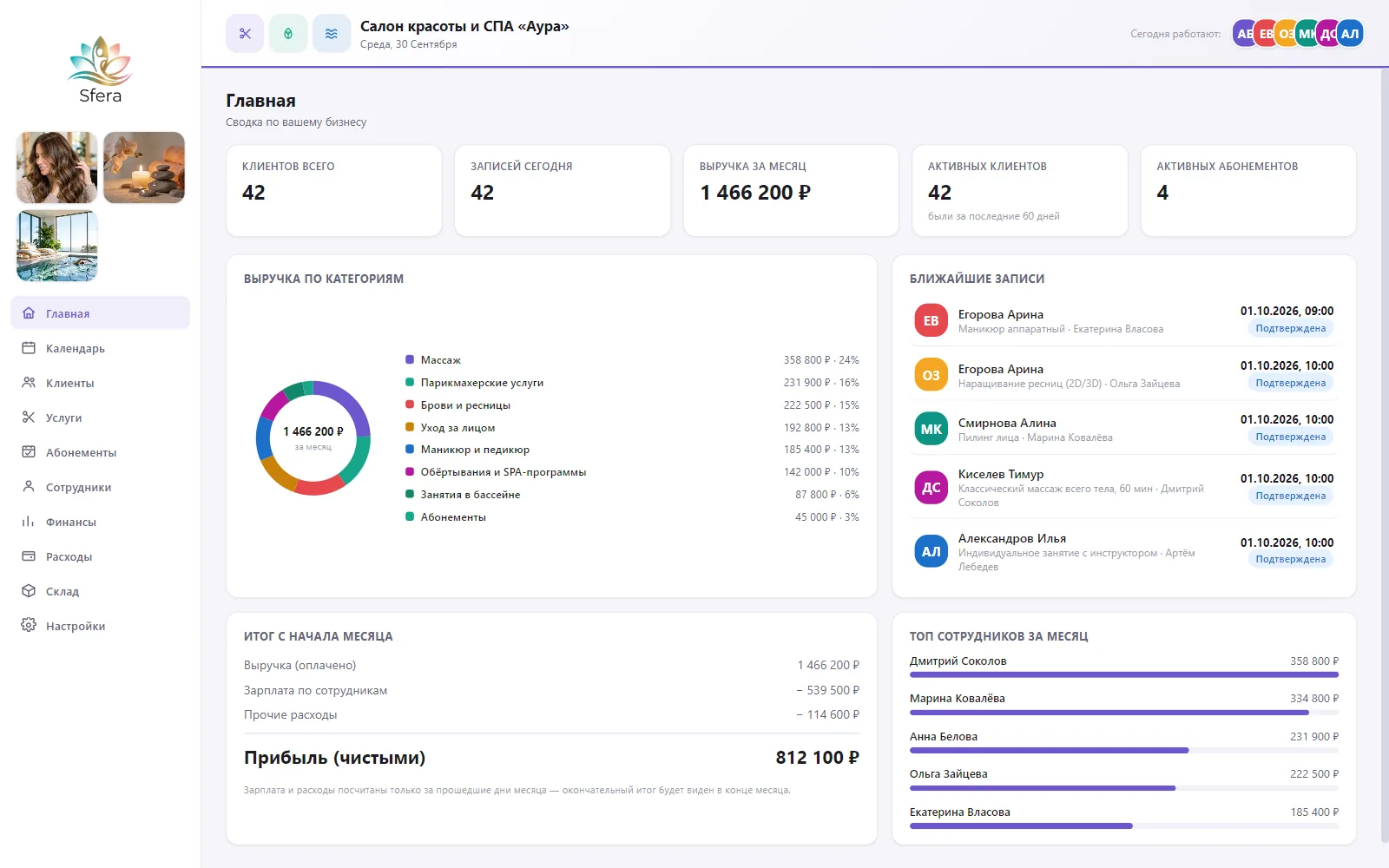This screenshot has height=868, width=1389.
Task: Open Киселев Тимур appointment entry
Action: 1124,488
